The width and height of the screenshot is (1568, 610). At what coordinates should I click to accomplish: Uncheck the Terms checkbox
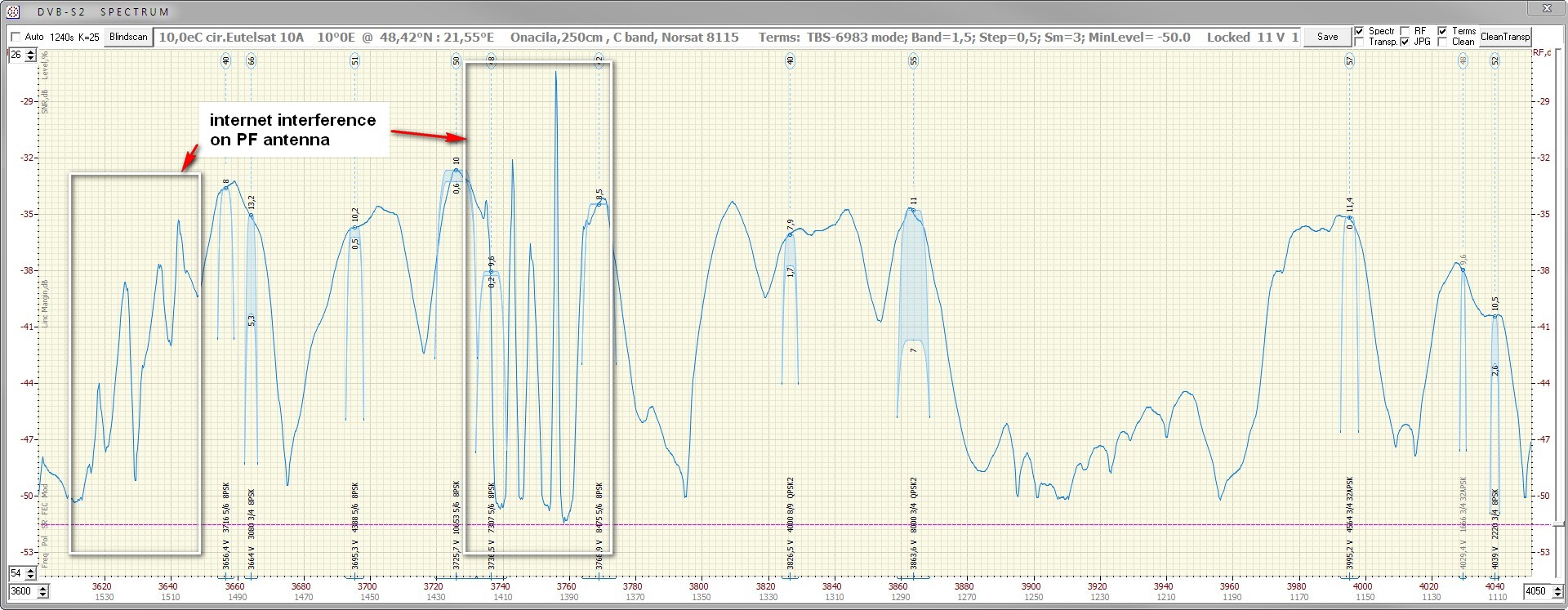tap(1442, 31)
